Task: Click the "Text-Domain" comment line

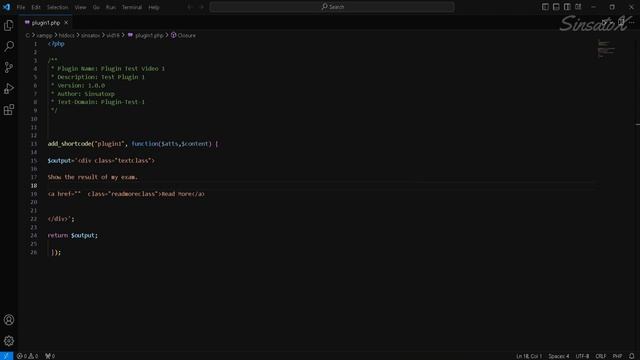Action: [98, 102]
